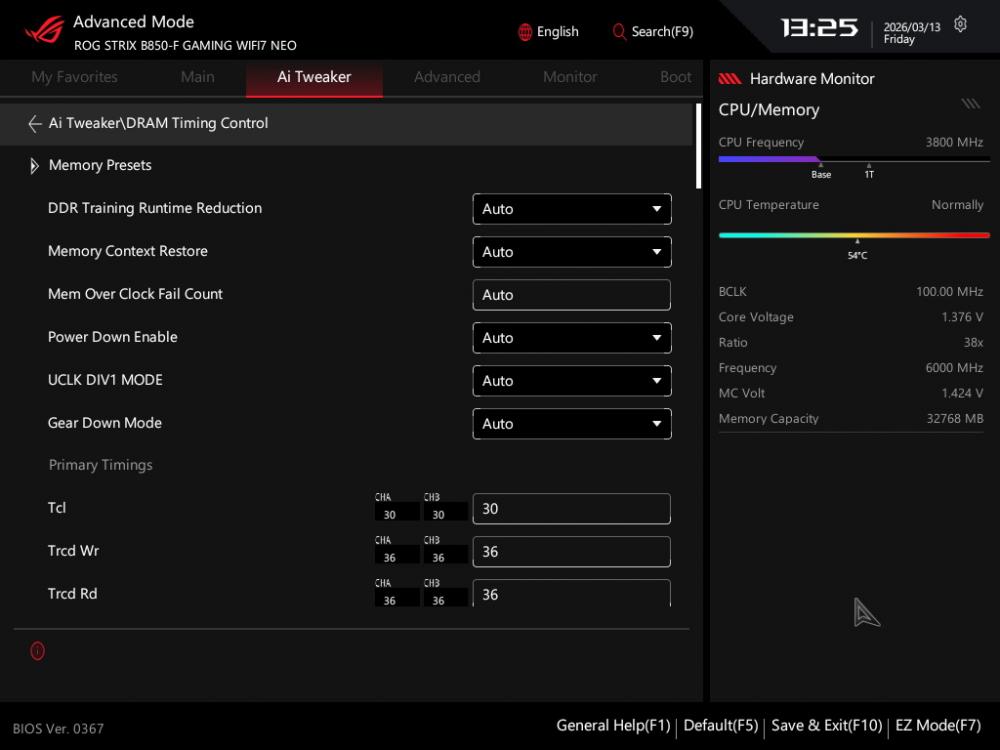
Task: Open DDR Training Runtime Reduction dropdown
Action: click(x=571, y=209)
